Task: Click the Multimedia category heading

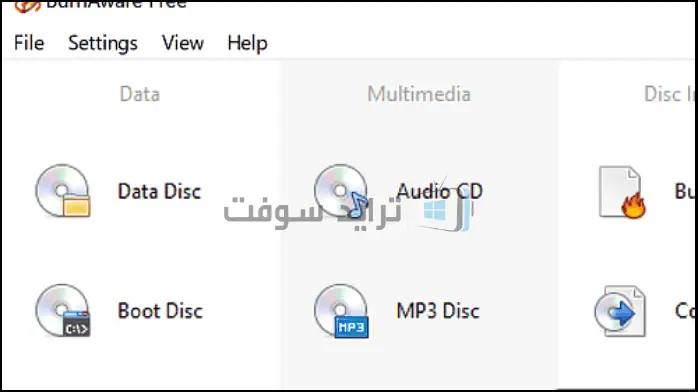Action: click(x=419, y=94)
